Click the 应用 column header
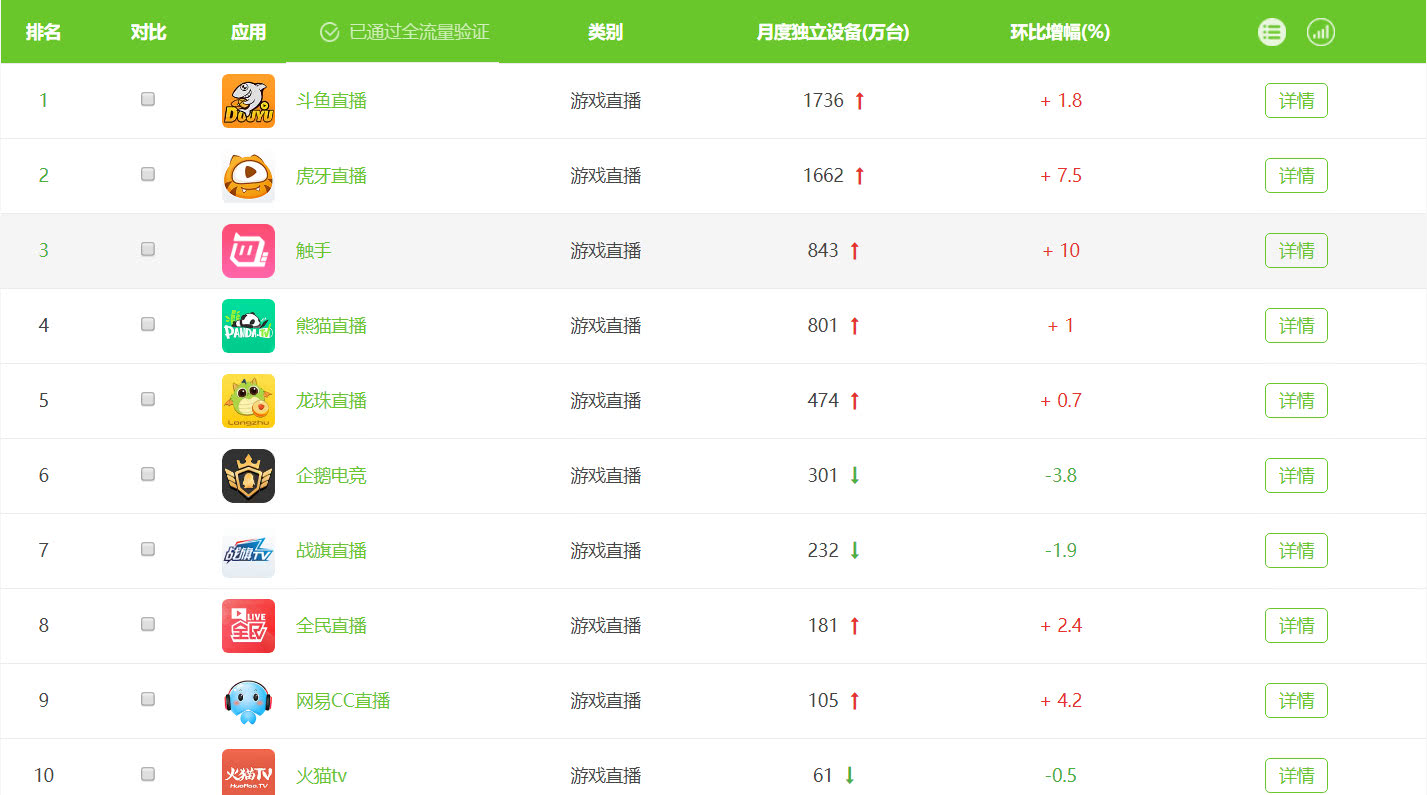This screenshot has height=795, width=1427. (248, 32)
